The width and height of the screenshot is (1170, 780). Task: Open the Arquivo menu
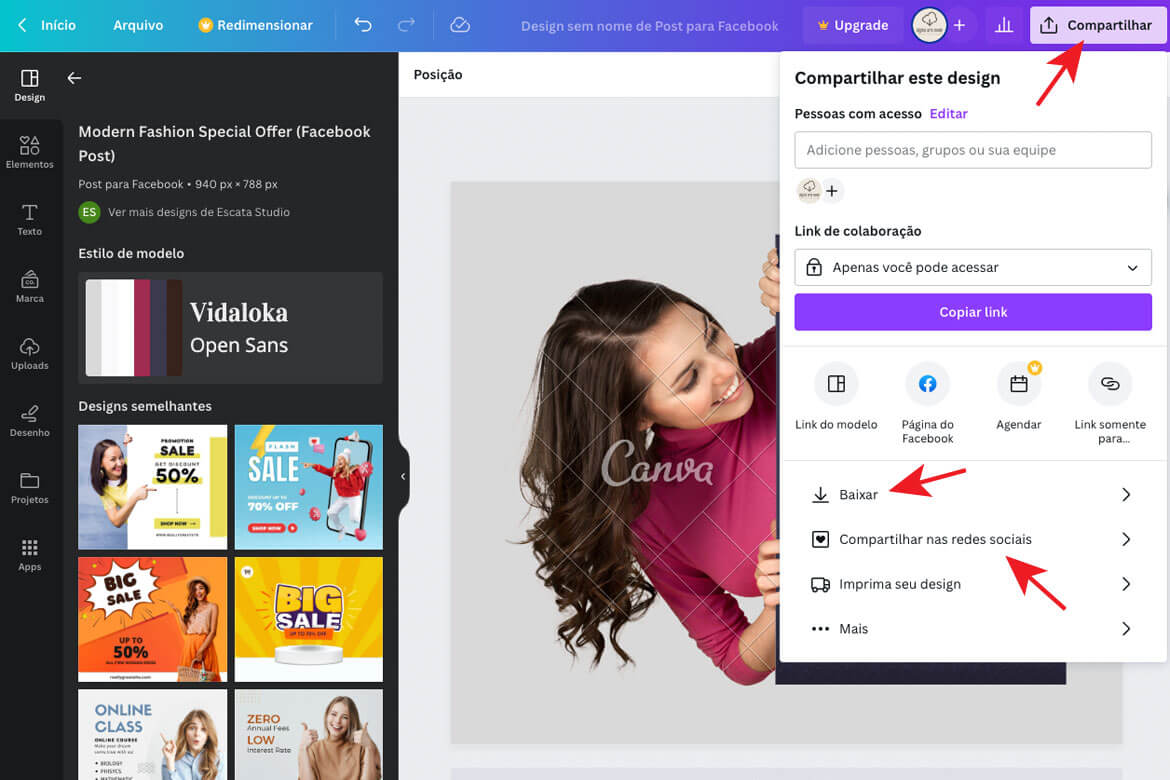coord(137,25)
